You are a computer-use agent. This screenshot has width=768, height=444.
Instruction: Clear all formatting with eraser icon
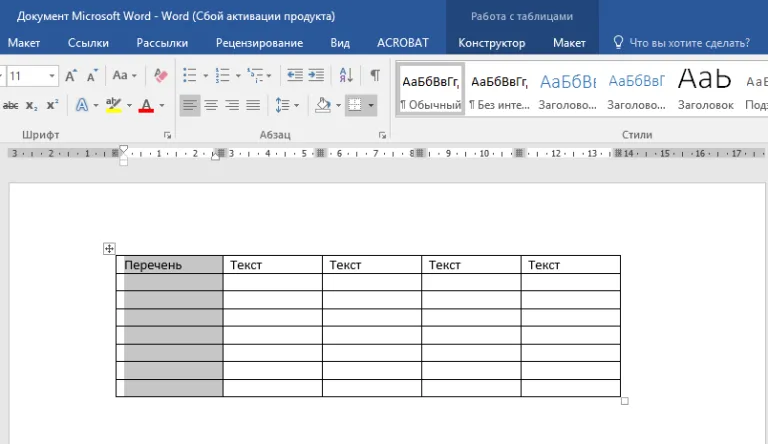point(161,75)
